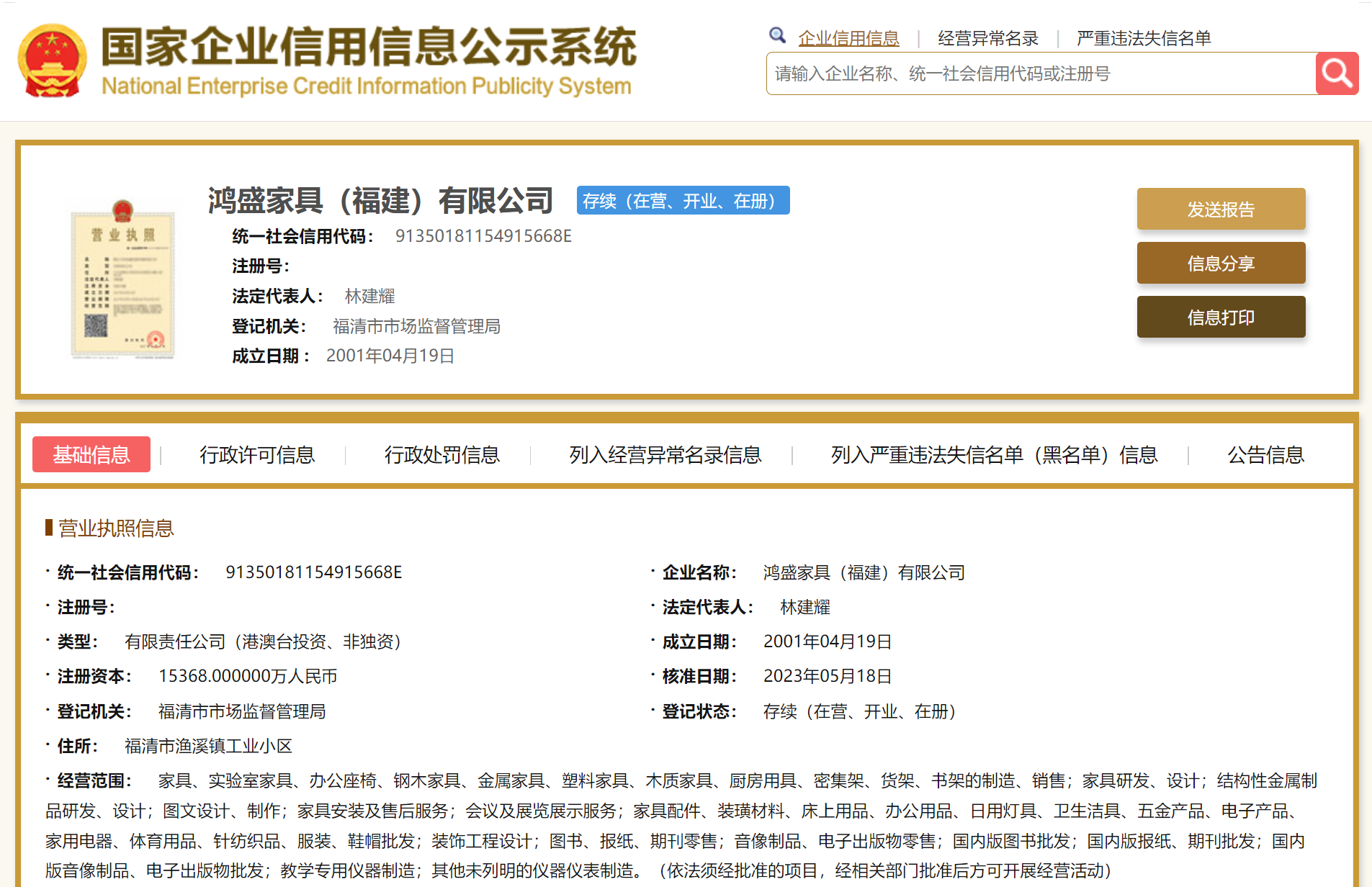Open the 行政许可信息 tab
Viewport: 1372px width, 887px height.
[257, 455]
